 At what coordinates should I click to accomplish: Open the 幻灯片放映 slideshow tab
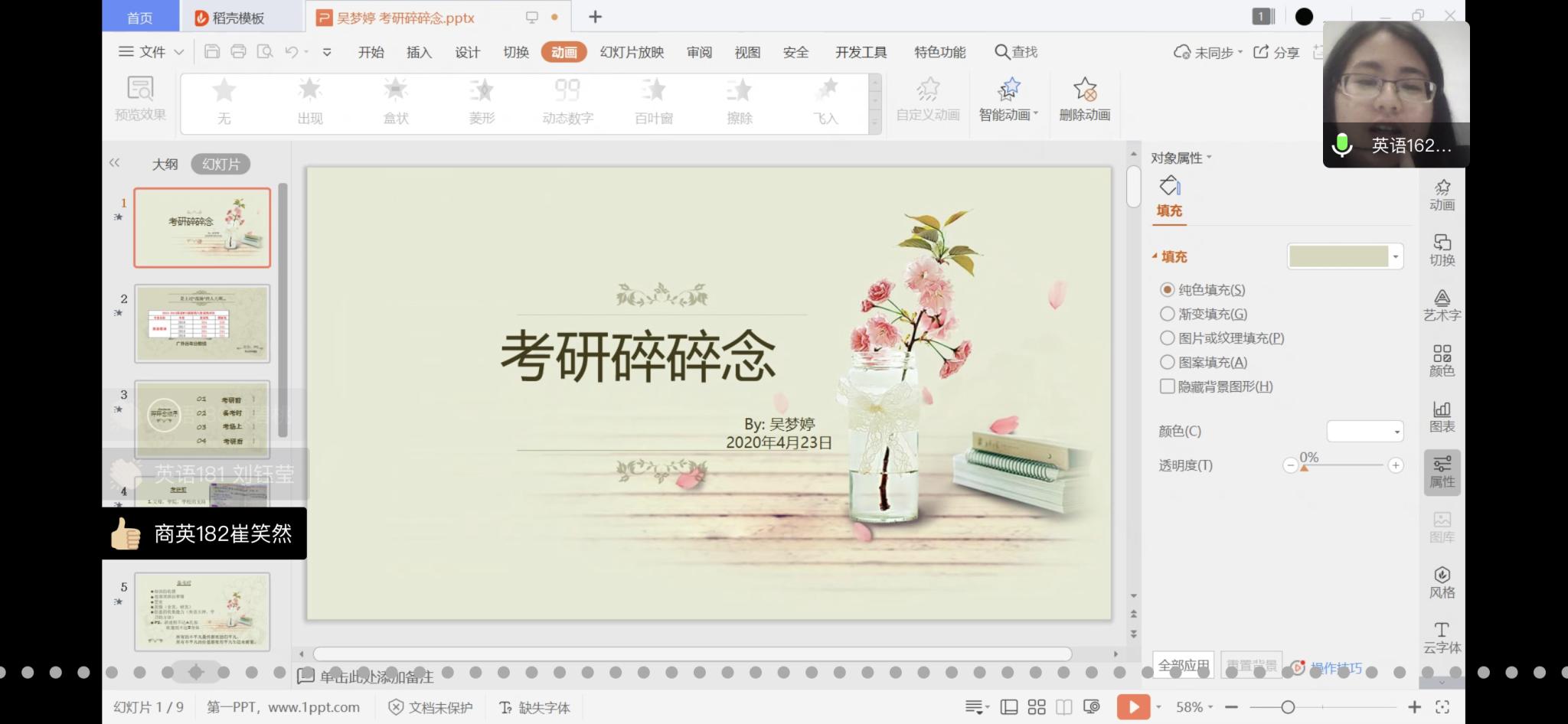[x=632, y=52]
